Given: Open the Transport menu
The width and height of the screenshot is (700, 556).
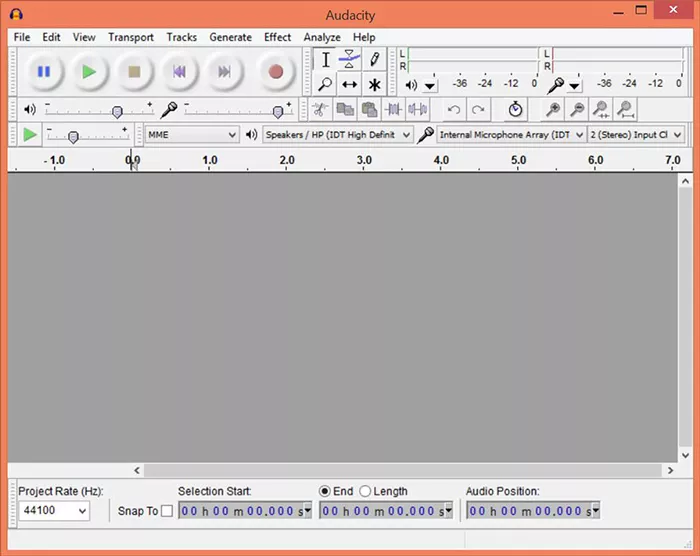Looking at the screenshot, I should pyautogui.click(x=131, y=37).
